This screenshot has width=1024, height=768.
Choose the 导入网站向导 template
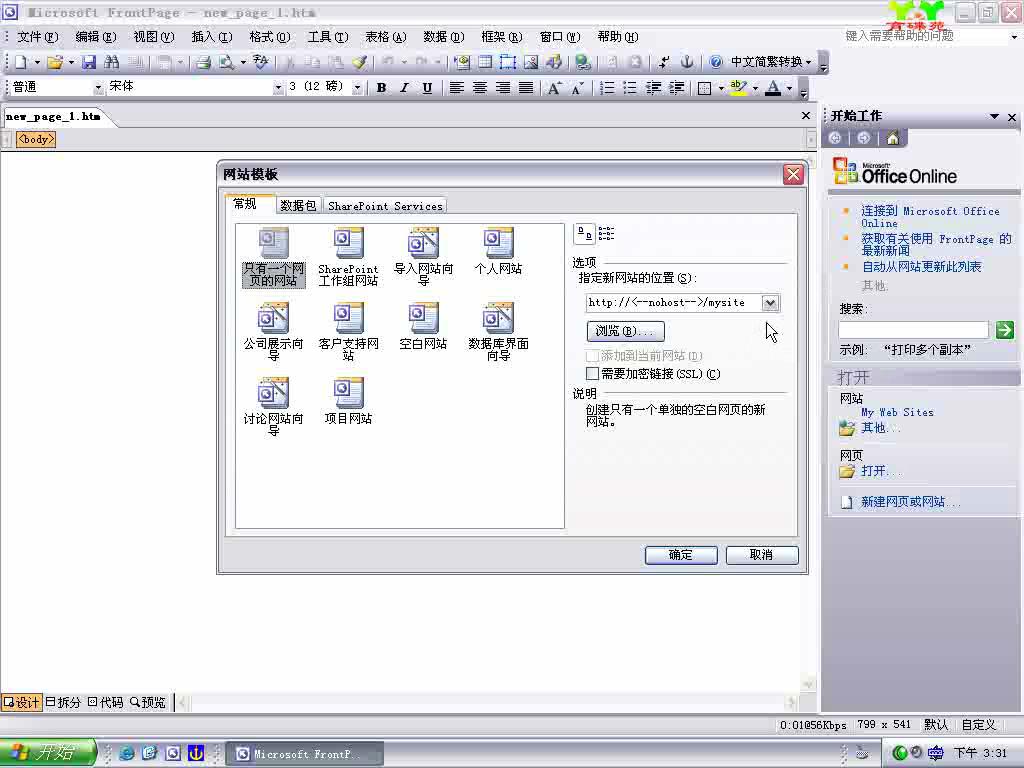423,257
